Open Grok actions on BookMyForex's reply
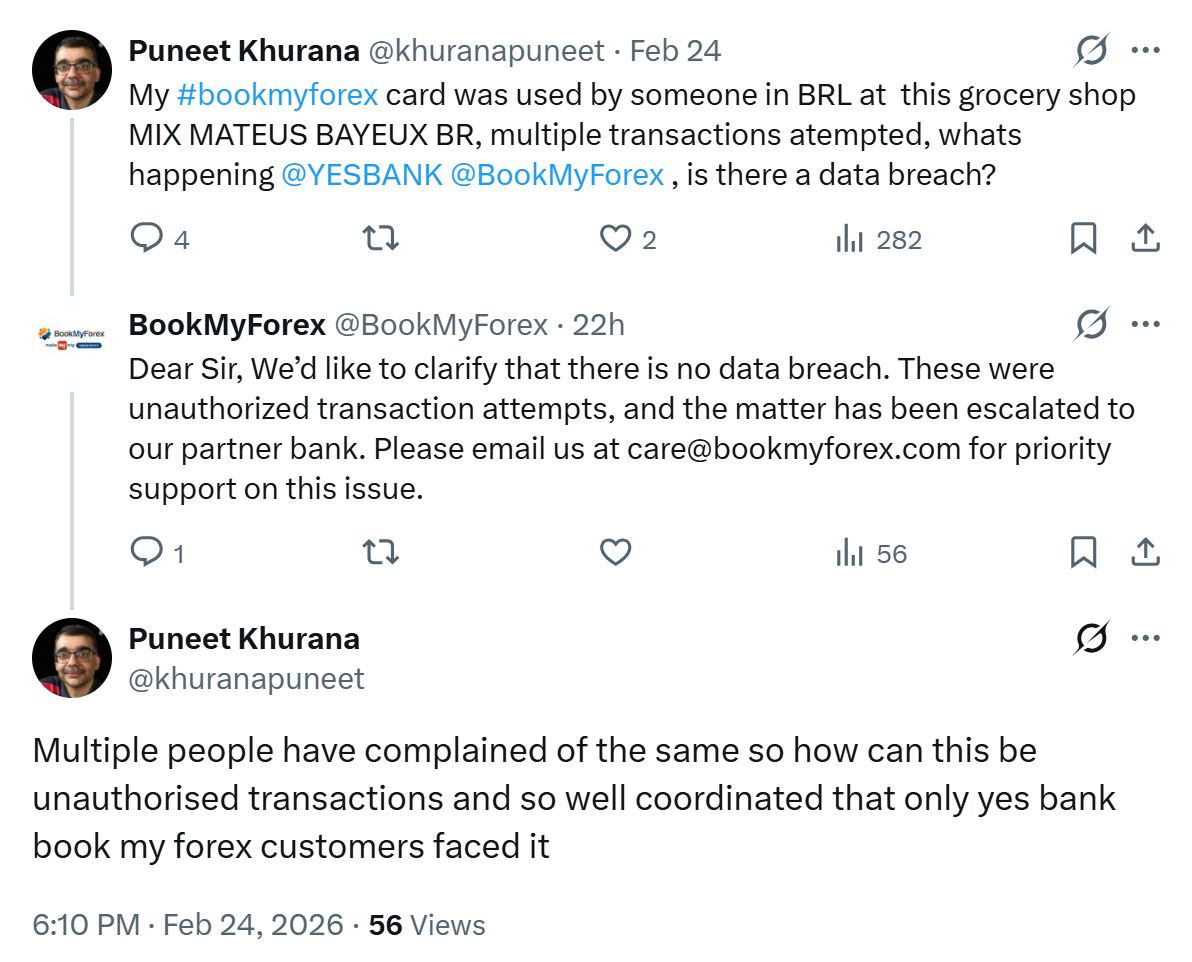The width and height of the screenshot is (1192, 962). (x=1090, y=324)
